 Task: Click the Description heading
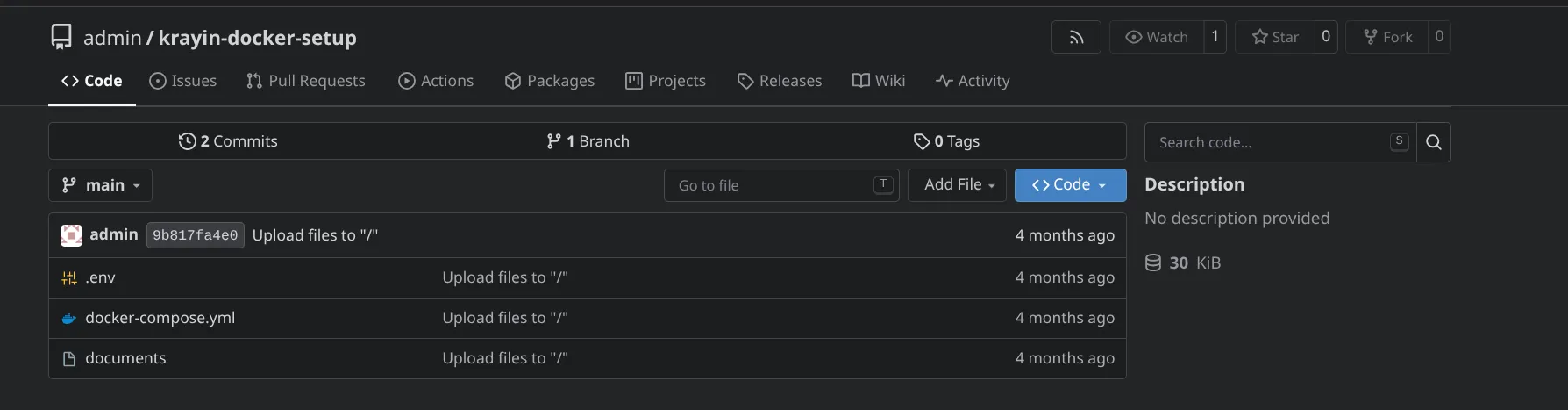(1194, 184)
